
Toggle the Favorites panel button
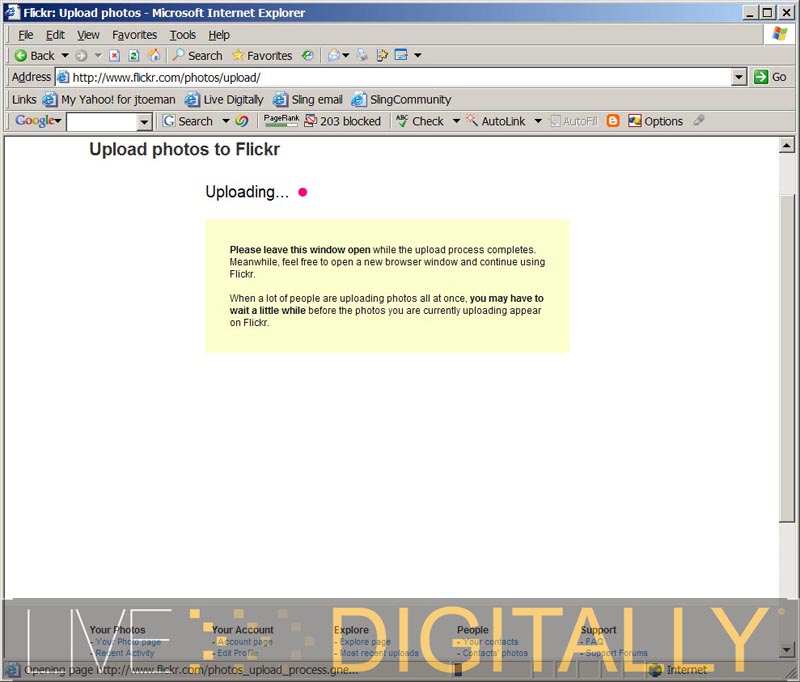tap(262, 55)
